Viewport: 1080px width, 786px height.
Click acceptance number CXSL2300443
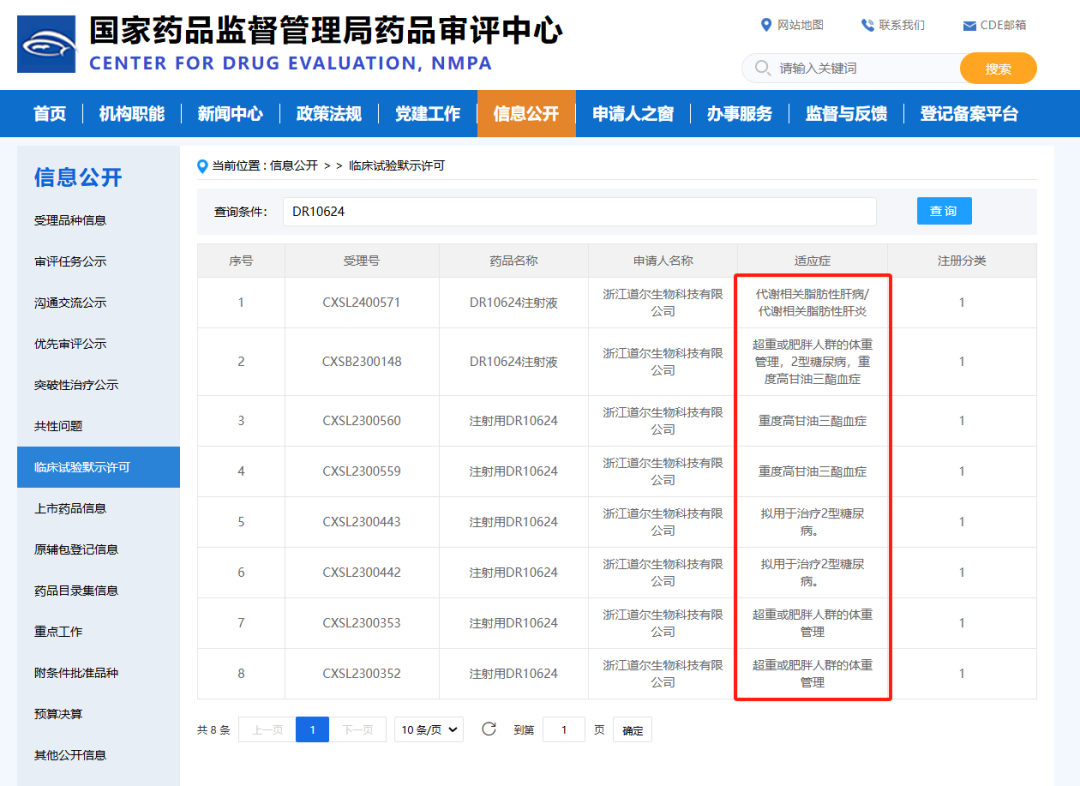click(x=362, y=522)
